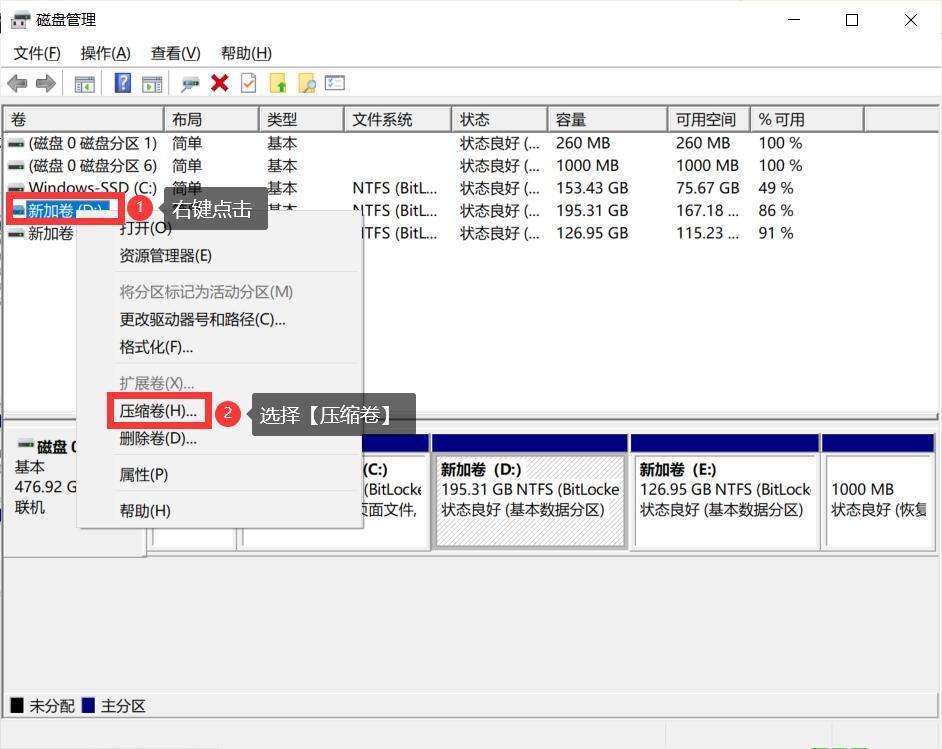This screenshot has height=749, width=942.
Task: Click the back navigation arrow
Action: coord(16,83)
